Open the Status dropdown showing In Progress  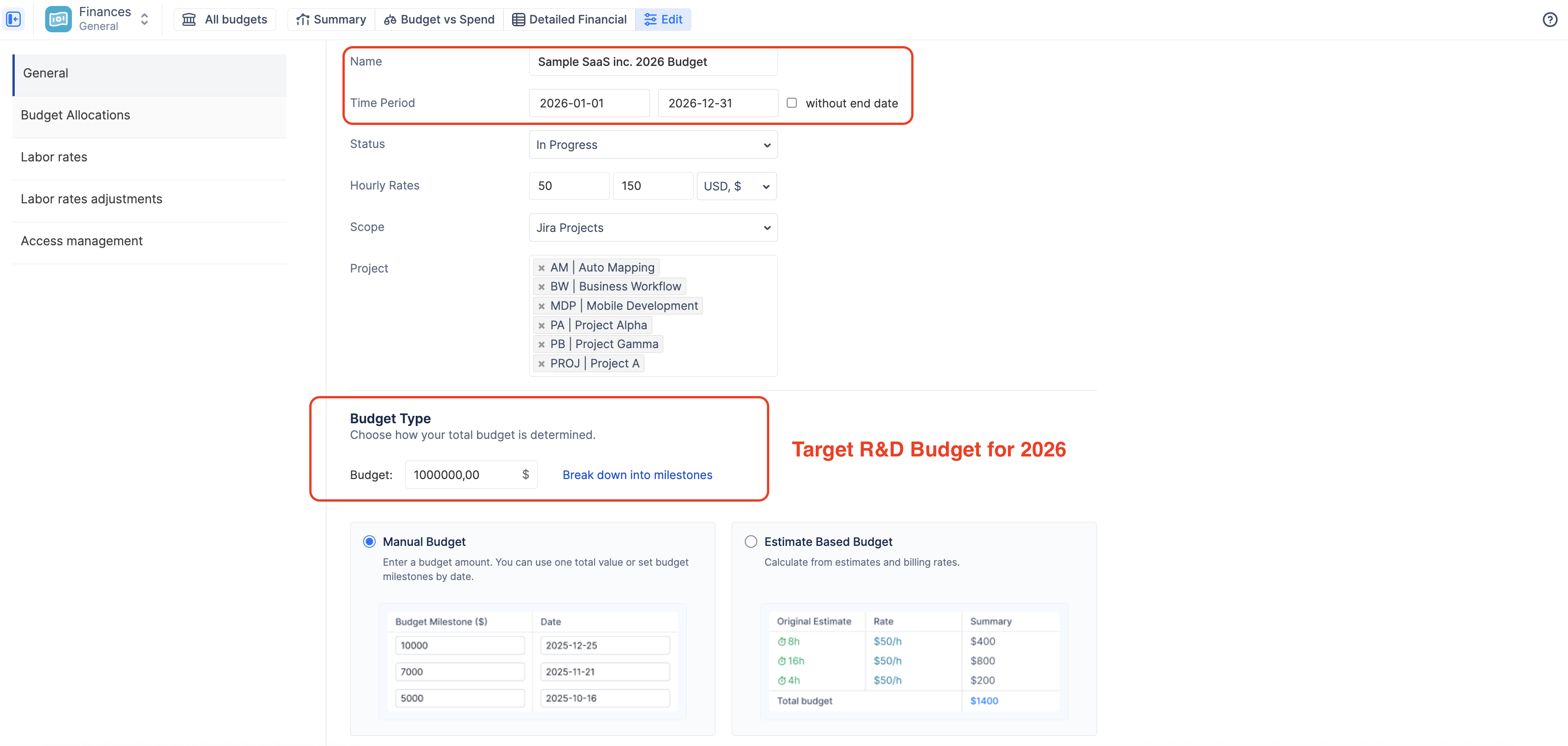653,145
